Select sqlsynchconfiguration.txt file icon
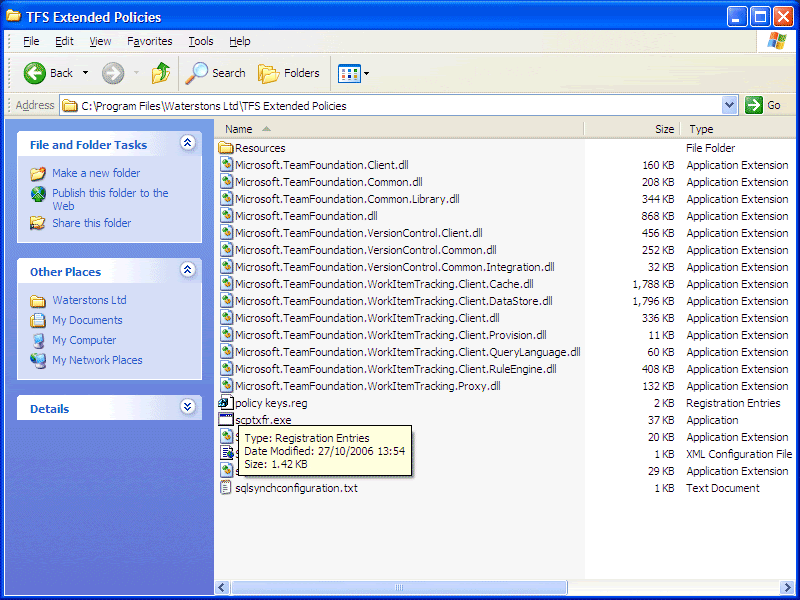The image size is (800, 600). click(226, 488)
